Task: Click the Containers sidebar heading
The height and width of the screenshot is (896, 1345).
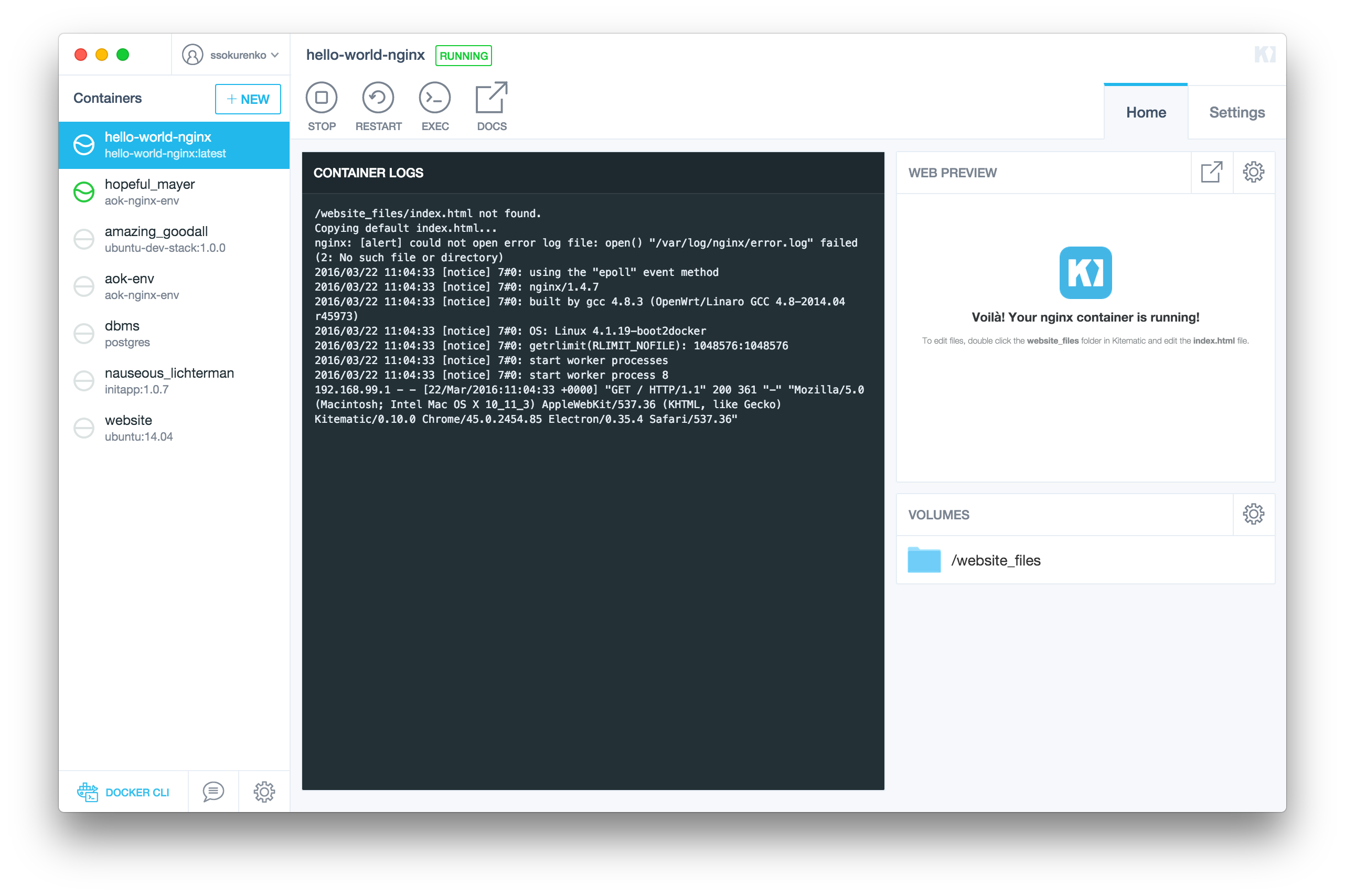Action: tap(108, 98)
